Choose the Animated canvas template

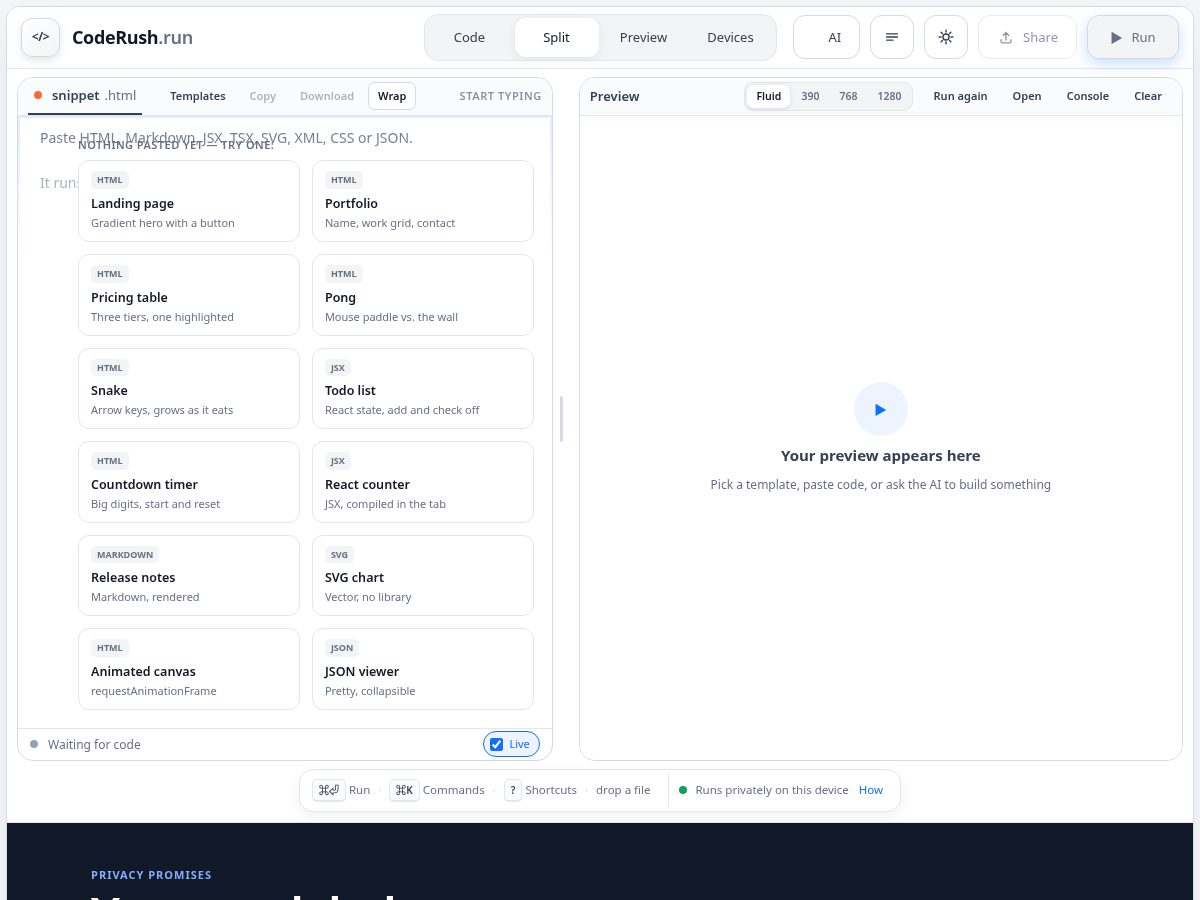(189, 669)
